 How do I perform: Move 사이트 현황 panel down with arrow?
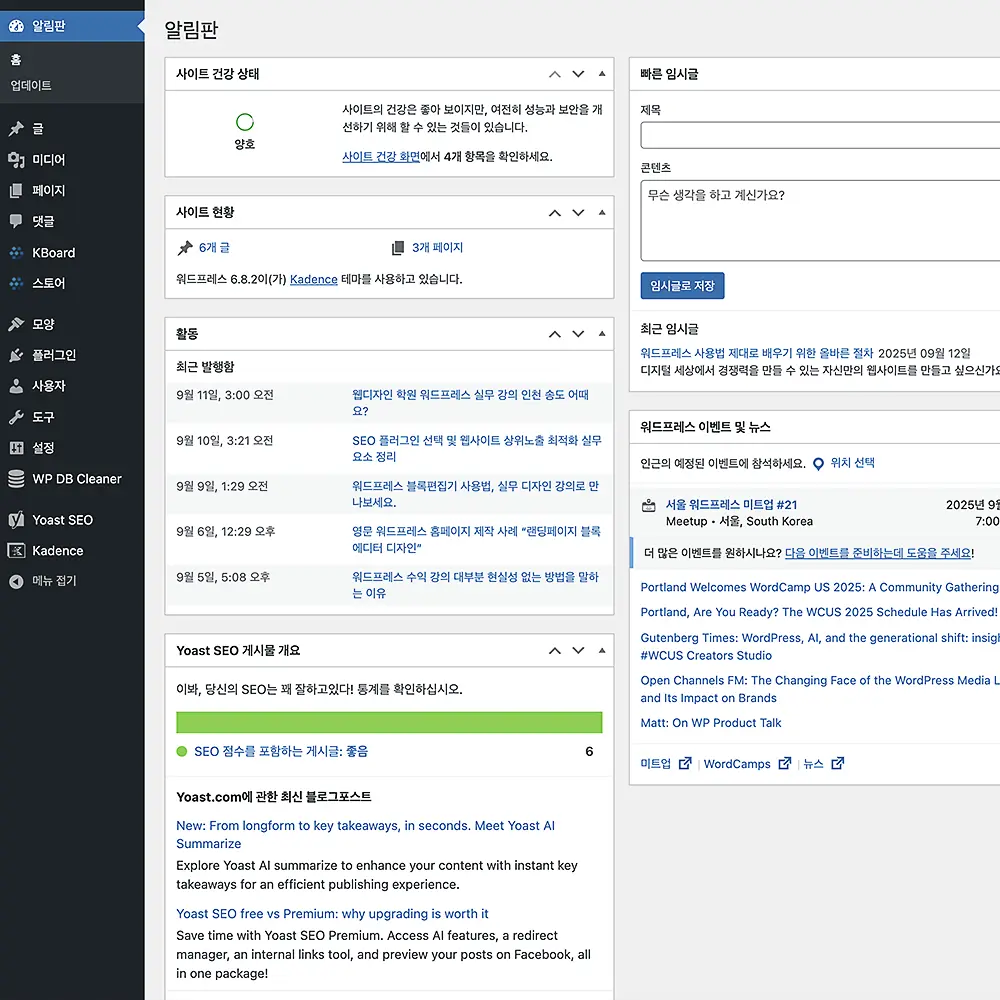(x=578, y=213)
